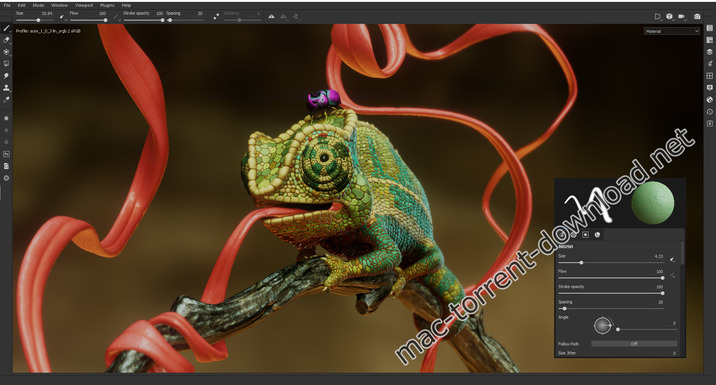Open Log icon in right dock
This screenshot has width=716, height=385.
pos(710,124)
